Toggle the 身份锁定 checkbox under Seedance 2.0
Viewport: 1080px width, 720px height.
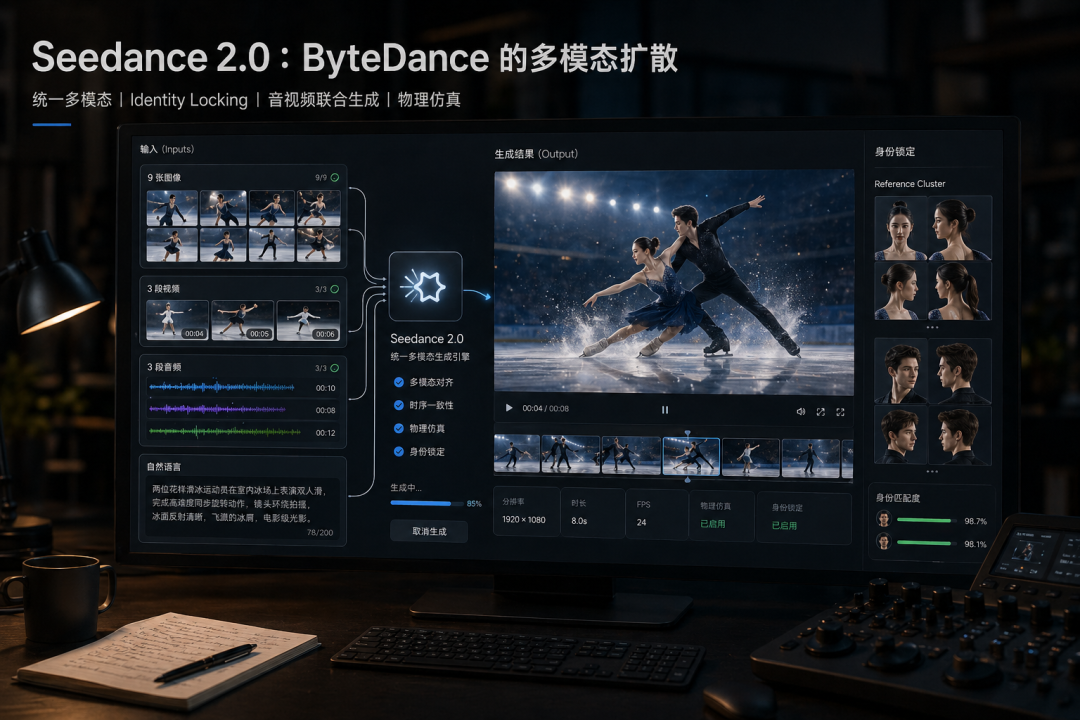tap(398, 451)
